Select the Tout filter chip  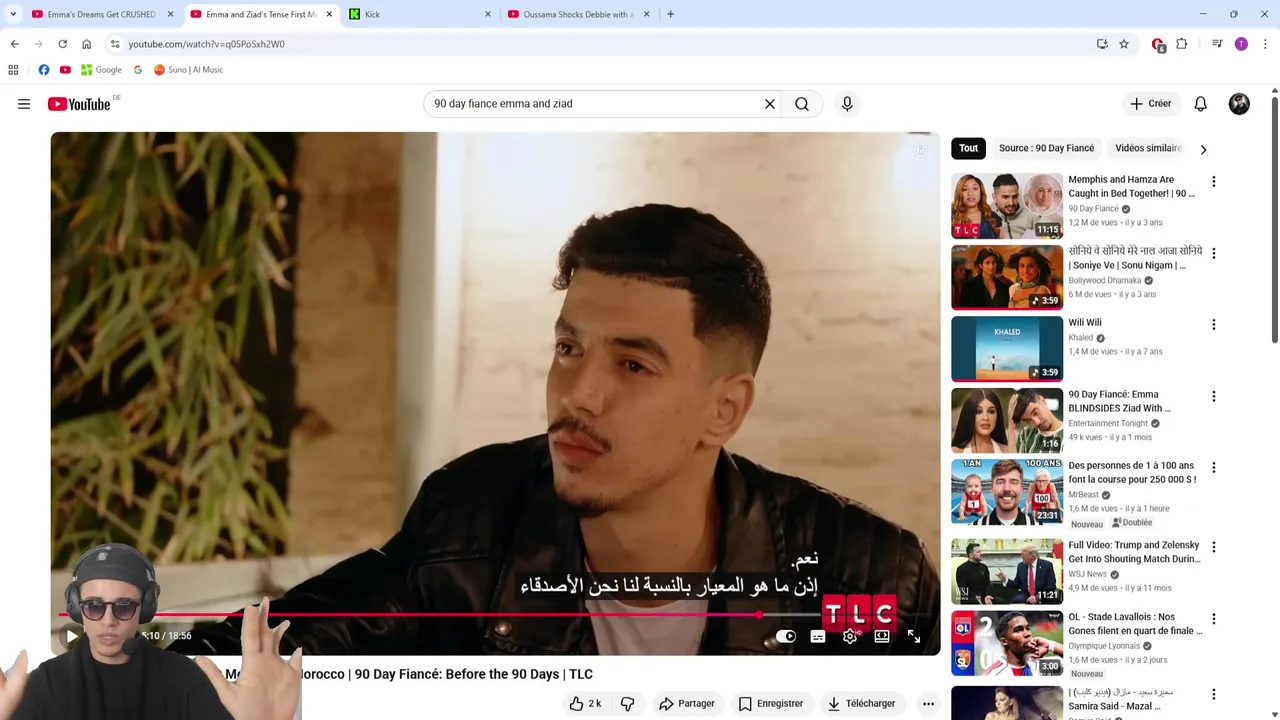click(969, 148)
